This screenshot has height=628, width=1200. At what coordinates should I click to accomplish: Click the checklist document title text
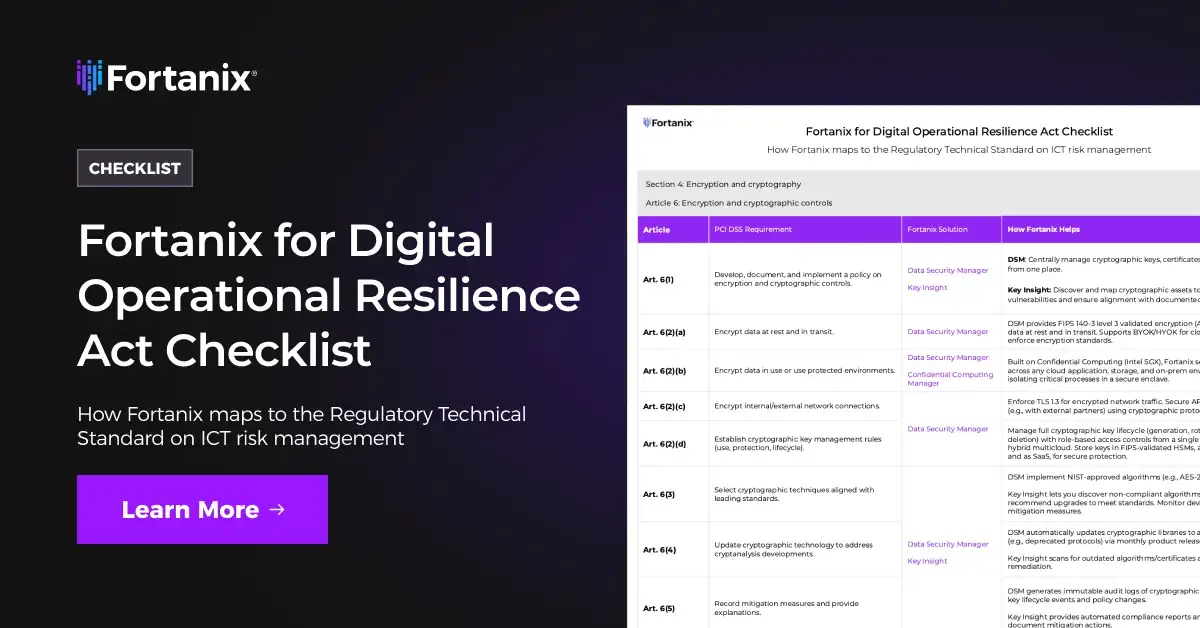960,131
